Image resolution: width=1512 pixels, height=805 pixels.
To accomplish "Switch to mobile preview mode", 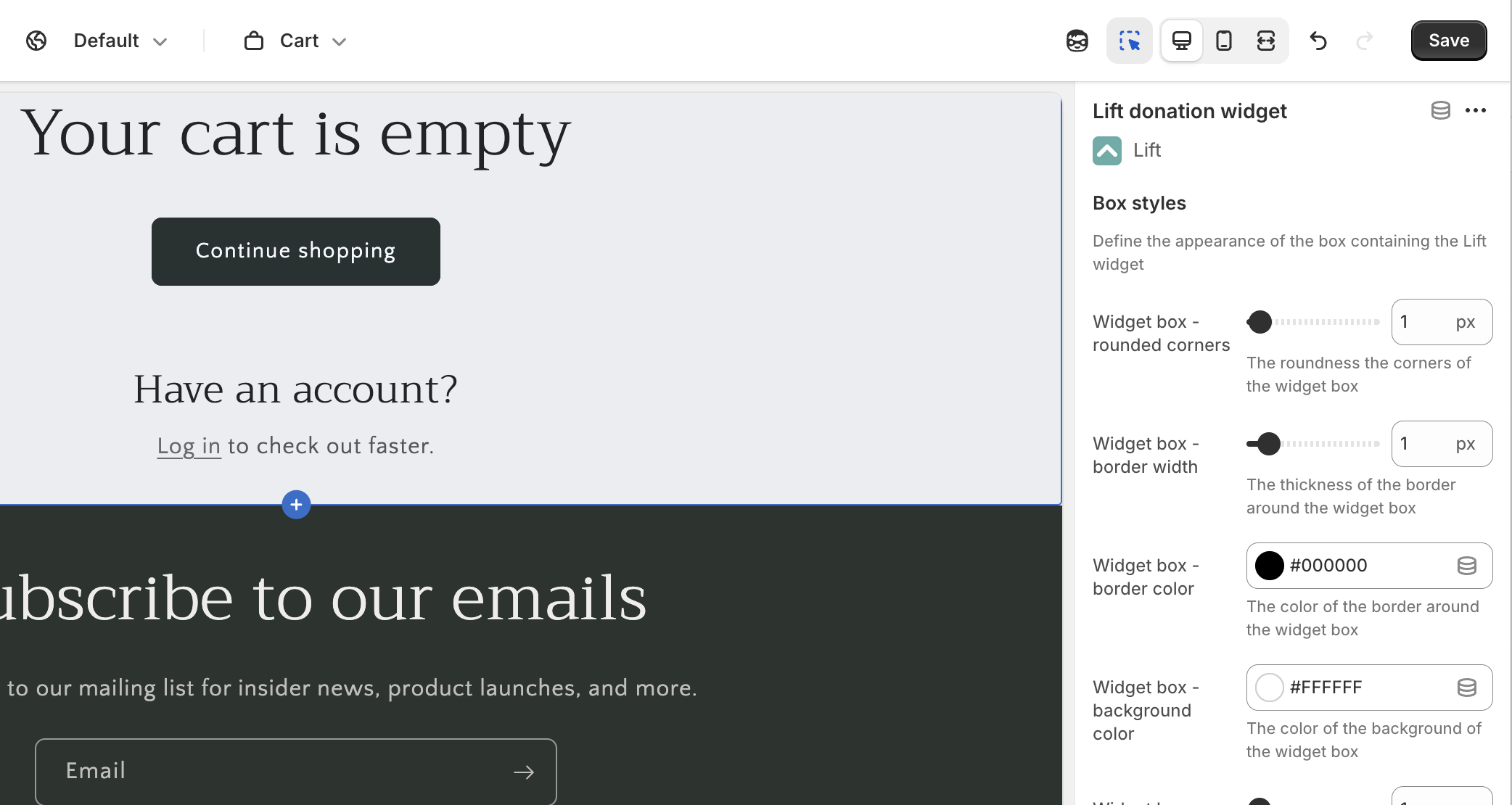I will [1223, 41].
